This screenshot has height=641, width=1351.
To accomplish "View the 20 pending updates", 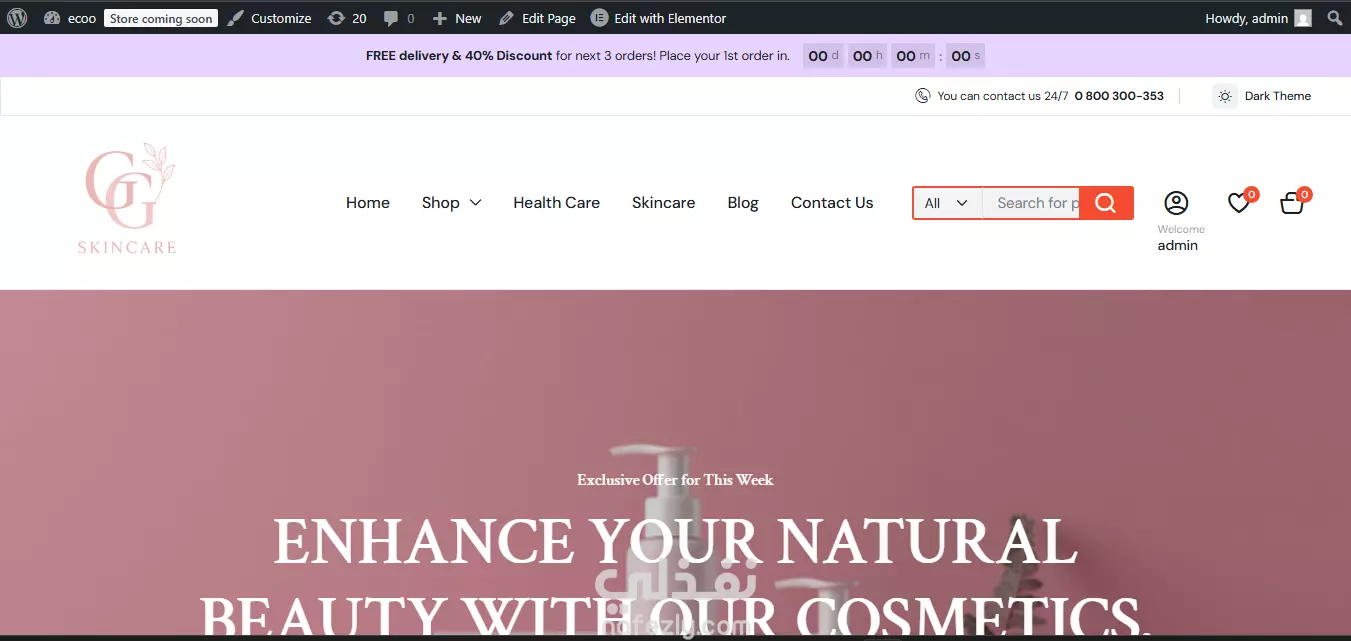I will (x=347, y=18).
